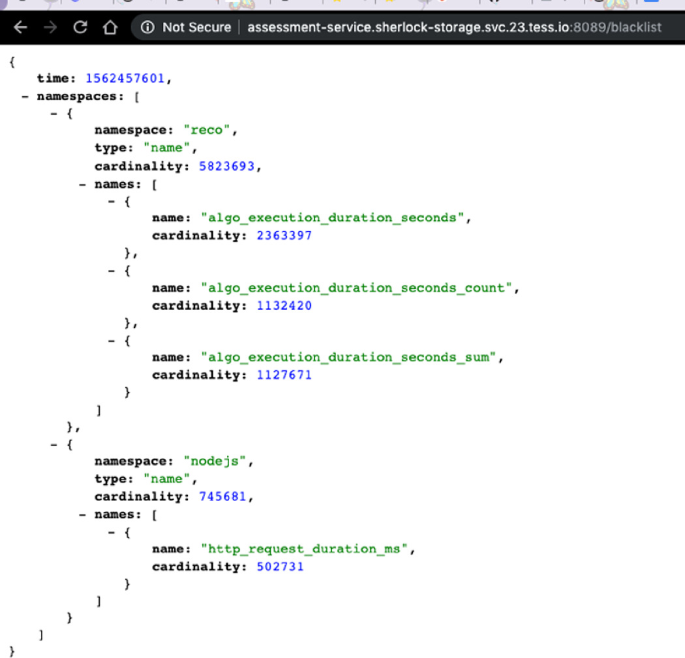Image resolution: width=685 pixels, height=658 pixels.
Task: Go to the home page icon
Action: pyautogui.click(x=111, y=27)
